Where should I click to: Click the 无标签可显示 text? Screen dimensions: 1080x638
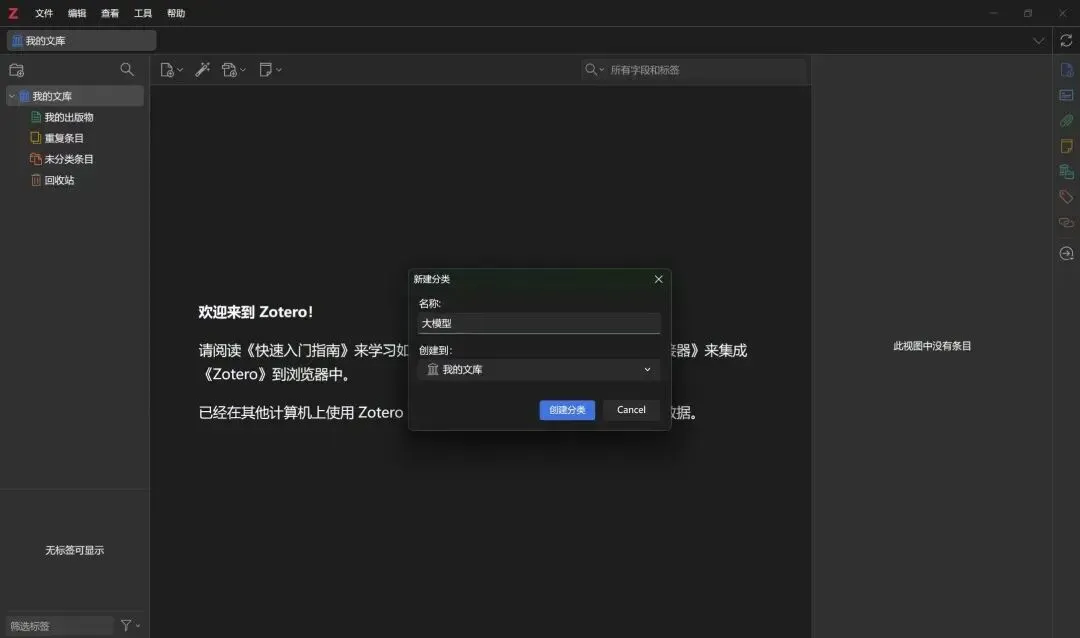[x=74, y=550]
